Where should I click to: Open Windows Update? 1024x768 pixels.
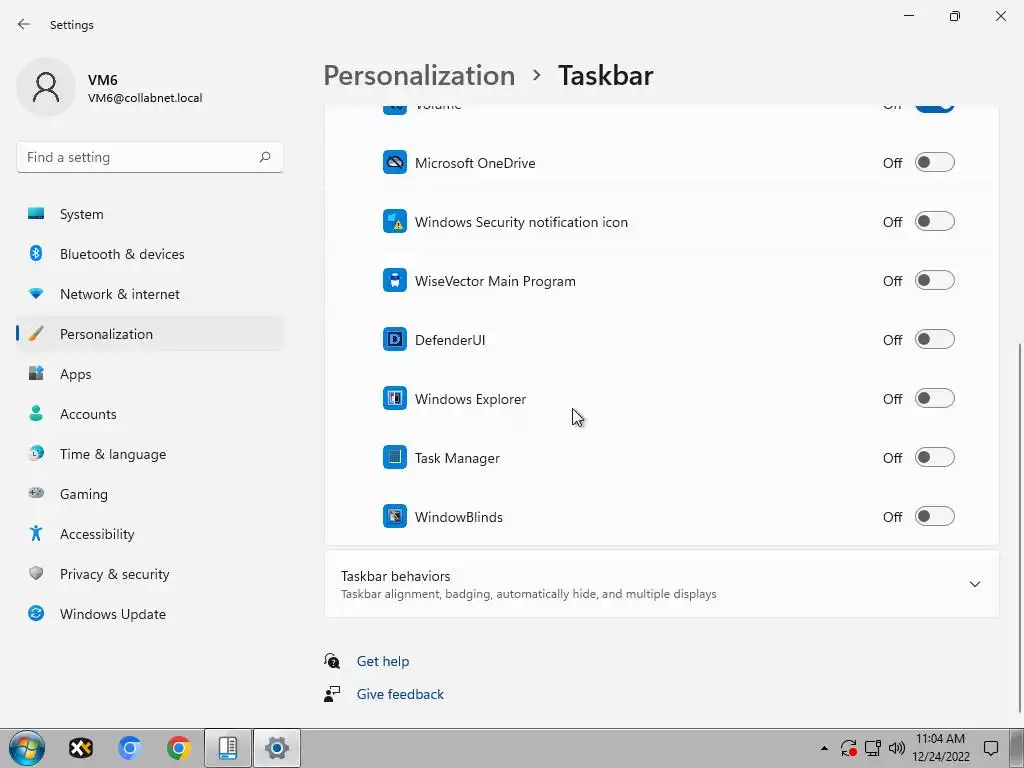[150, 614]
